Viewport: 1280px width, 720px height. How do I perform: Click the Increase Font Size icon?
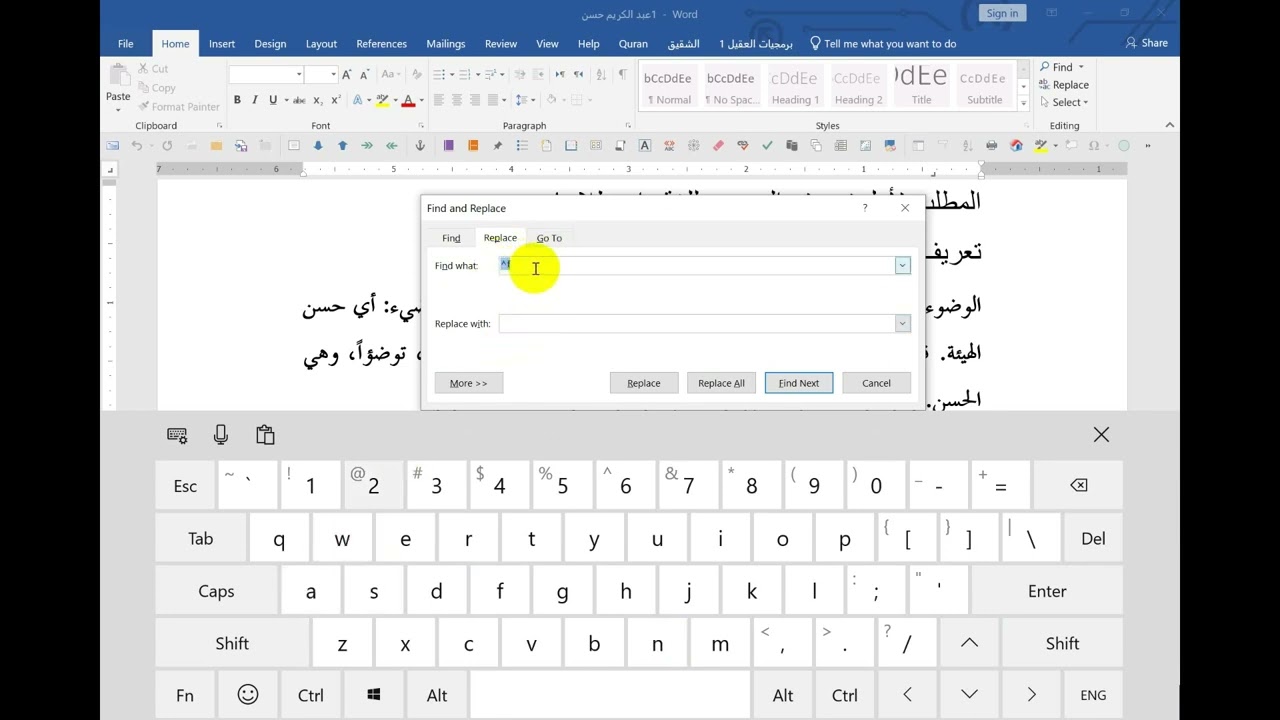346,75
